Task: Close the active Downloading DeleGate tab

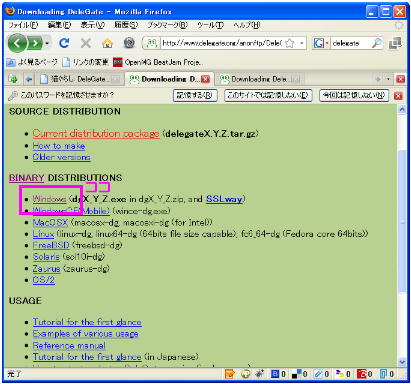Action: [x=206, y=79]
